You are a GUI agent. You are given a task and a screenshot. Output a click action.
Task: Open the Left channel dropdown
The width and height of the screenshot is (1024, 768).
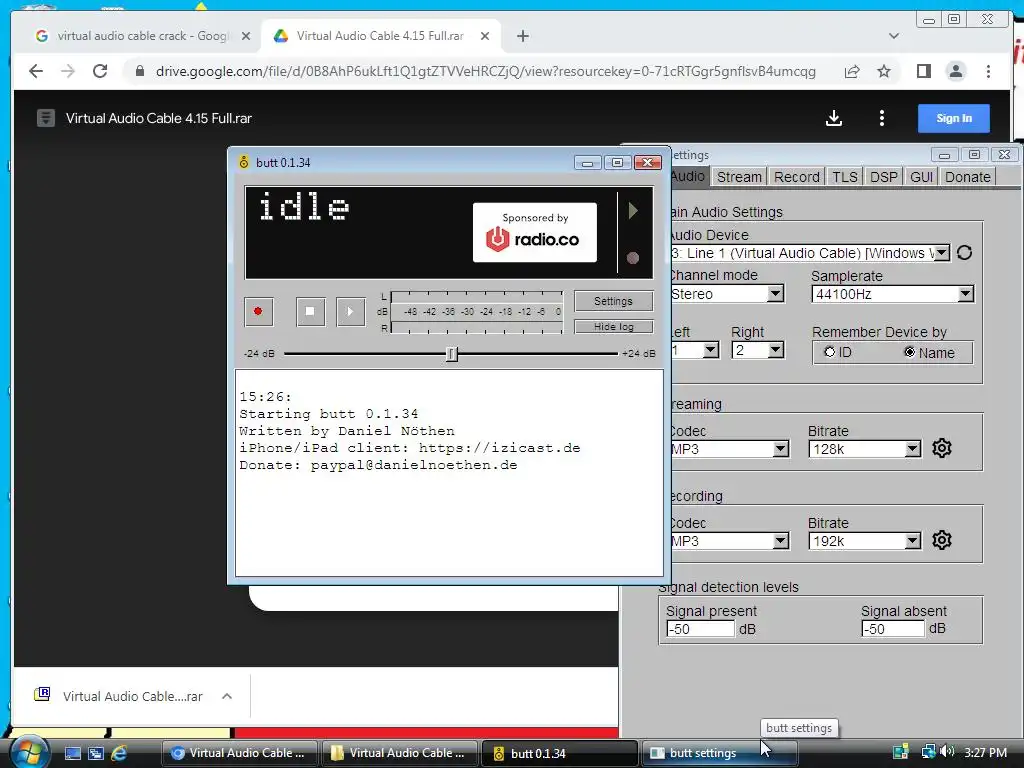[x=711, y=351]
